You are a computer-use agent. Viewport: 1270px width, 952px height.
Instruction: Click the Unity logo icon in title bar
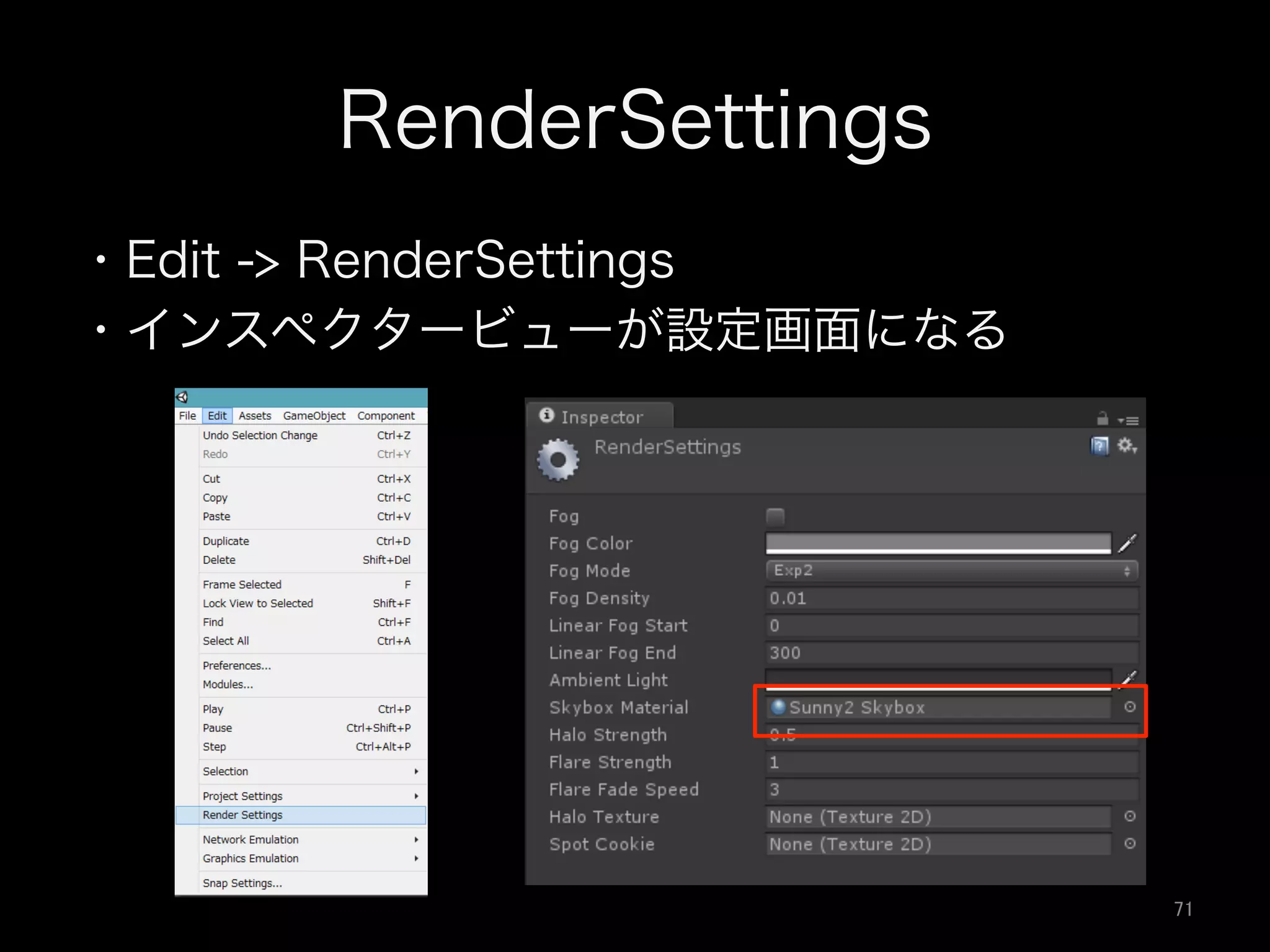pos(182,397)
